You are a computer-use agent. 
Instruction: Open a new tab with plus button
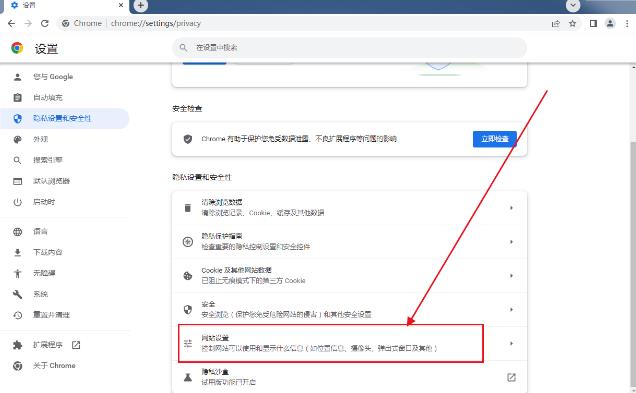pos(140,5)
